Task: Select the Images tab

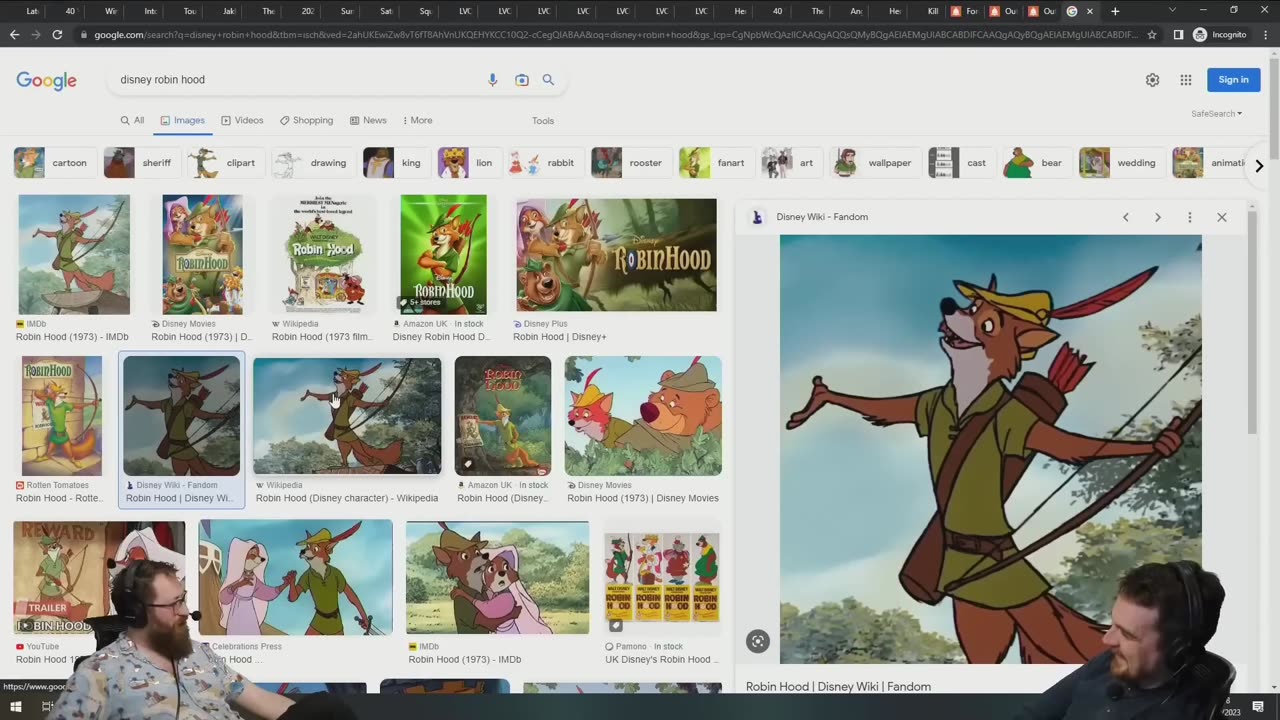Action: click(x=182, y=120)
